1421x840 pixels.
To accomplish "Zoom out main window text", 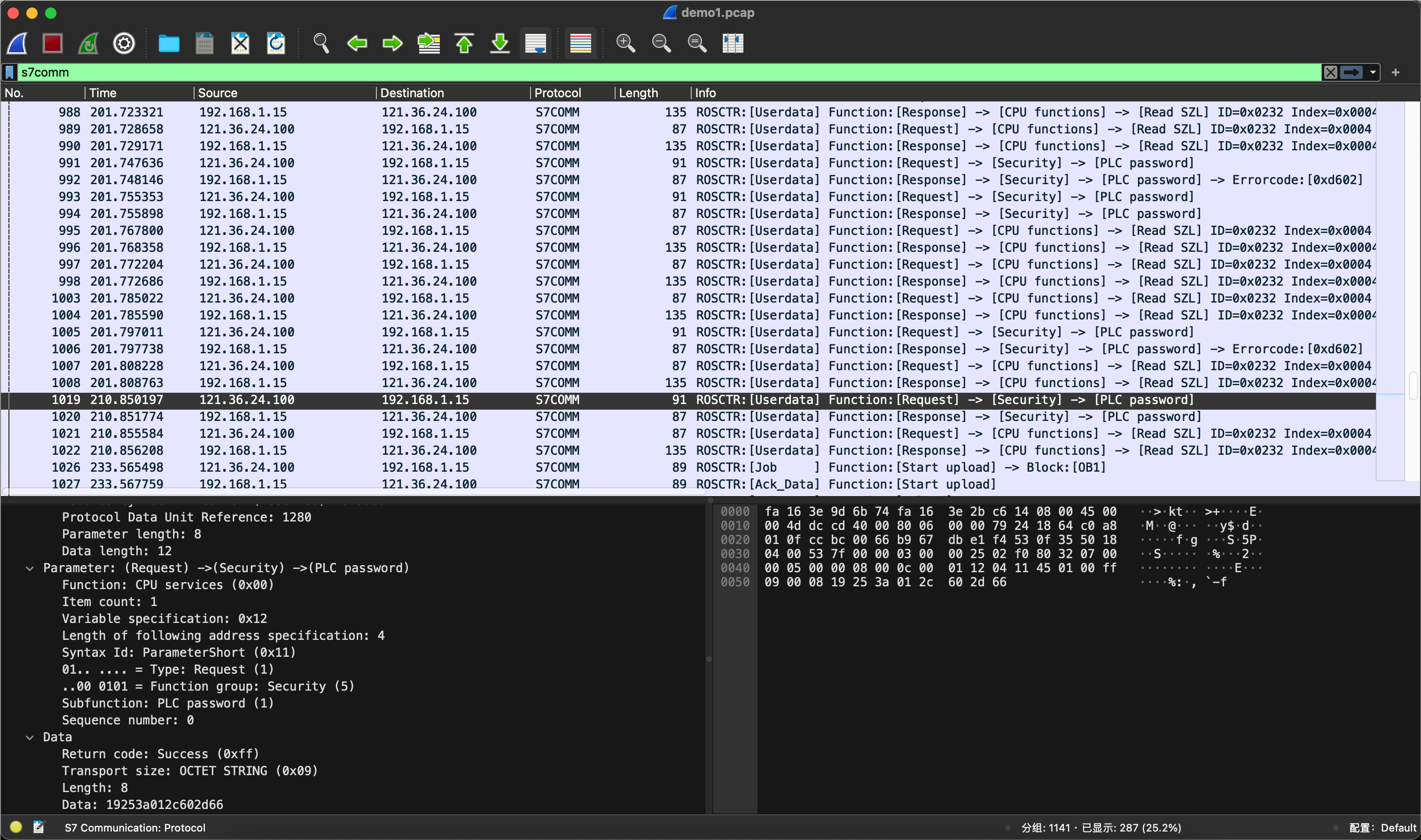I will 661,43.
